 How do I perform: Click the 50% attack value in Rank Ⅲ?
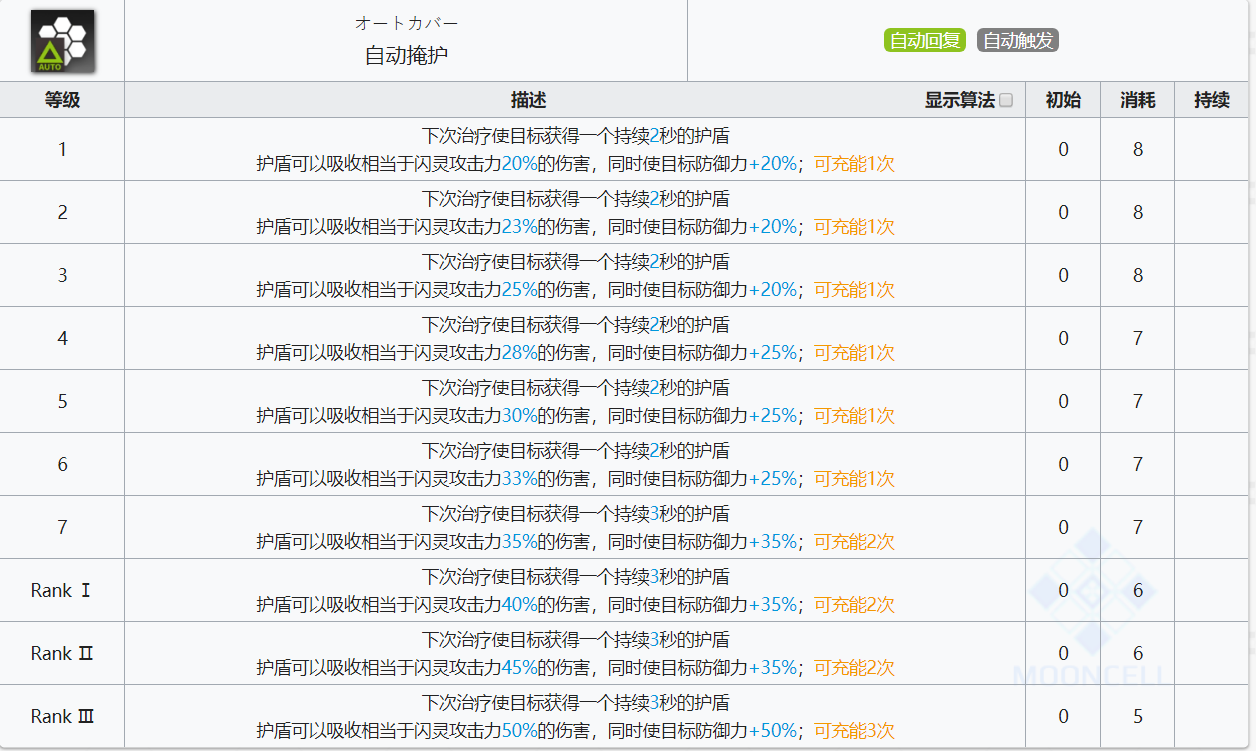(519, 731)
